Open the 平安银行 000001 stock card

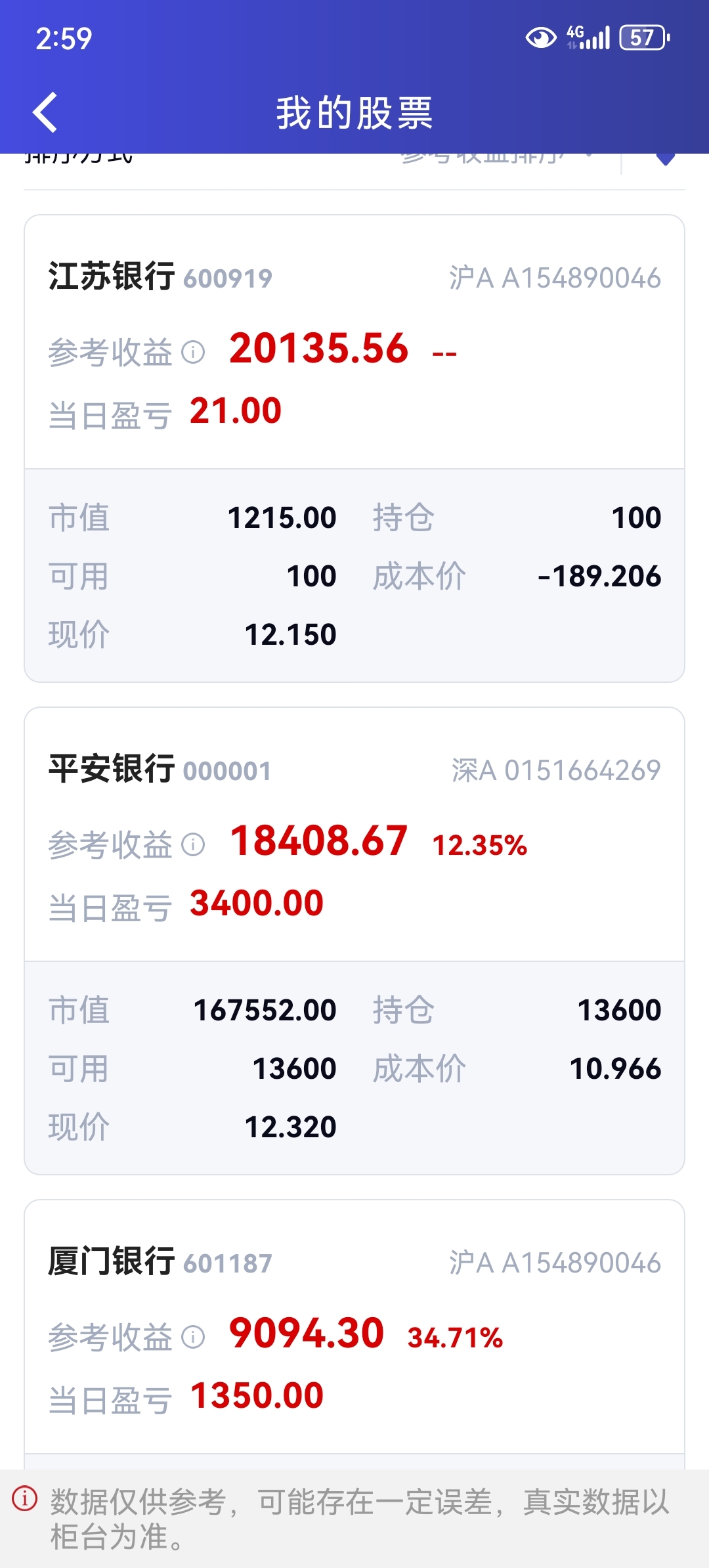point(354,941)
